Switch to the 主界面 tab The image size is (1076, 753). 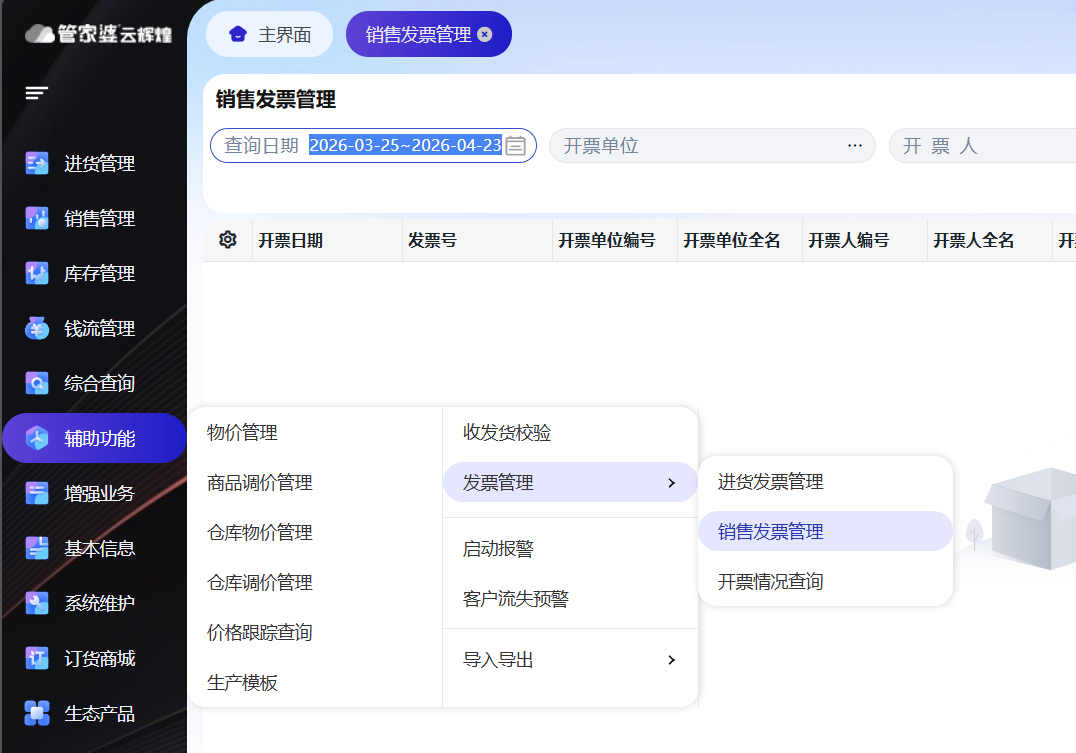[270, 34]
